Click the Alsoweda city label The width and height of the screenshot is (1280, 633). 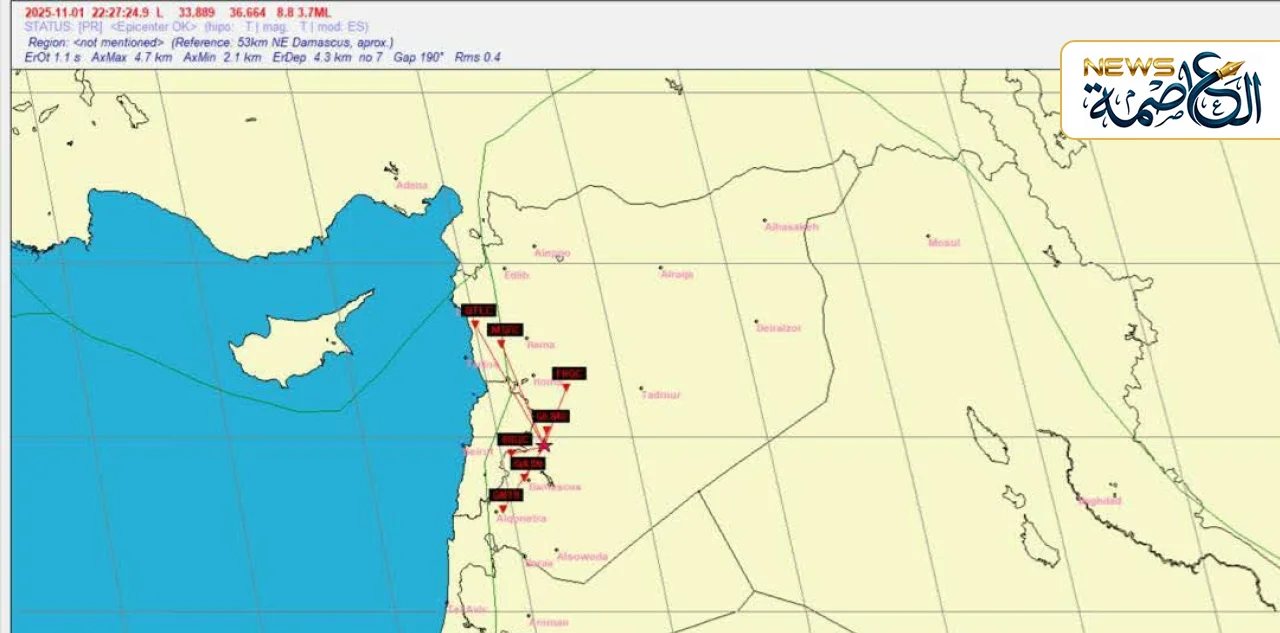[582, 556]
